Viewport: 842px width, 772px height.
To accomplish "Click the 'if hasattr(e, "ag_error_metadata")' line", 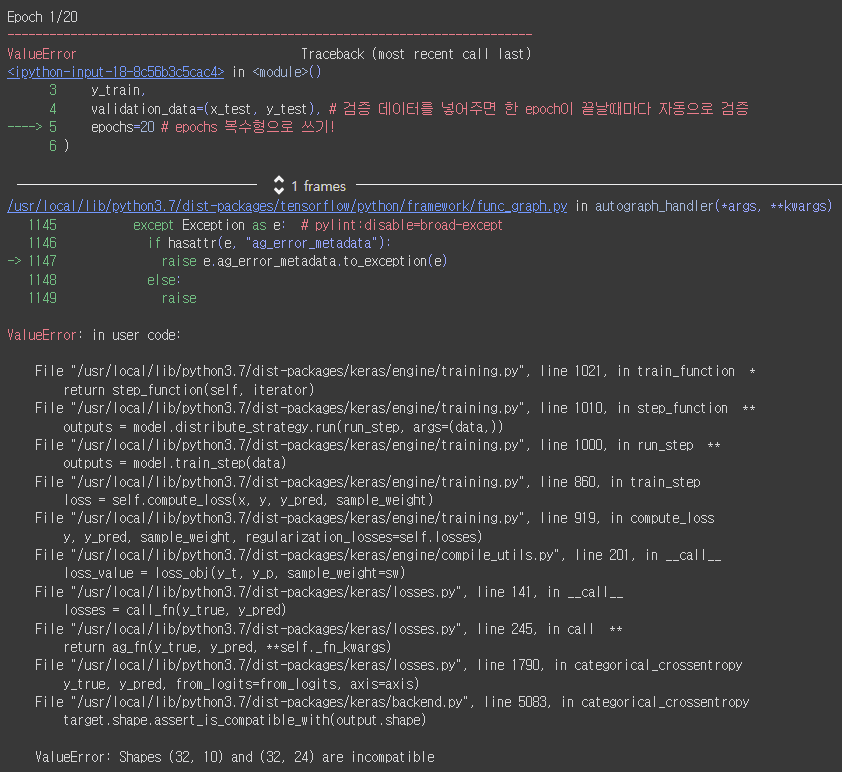I will 269,243.
